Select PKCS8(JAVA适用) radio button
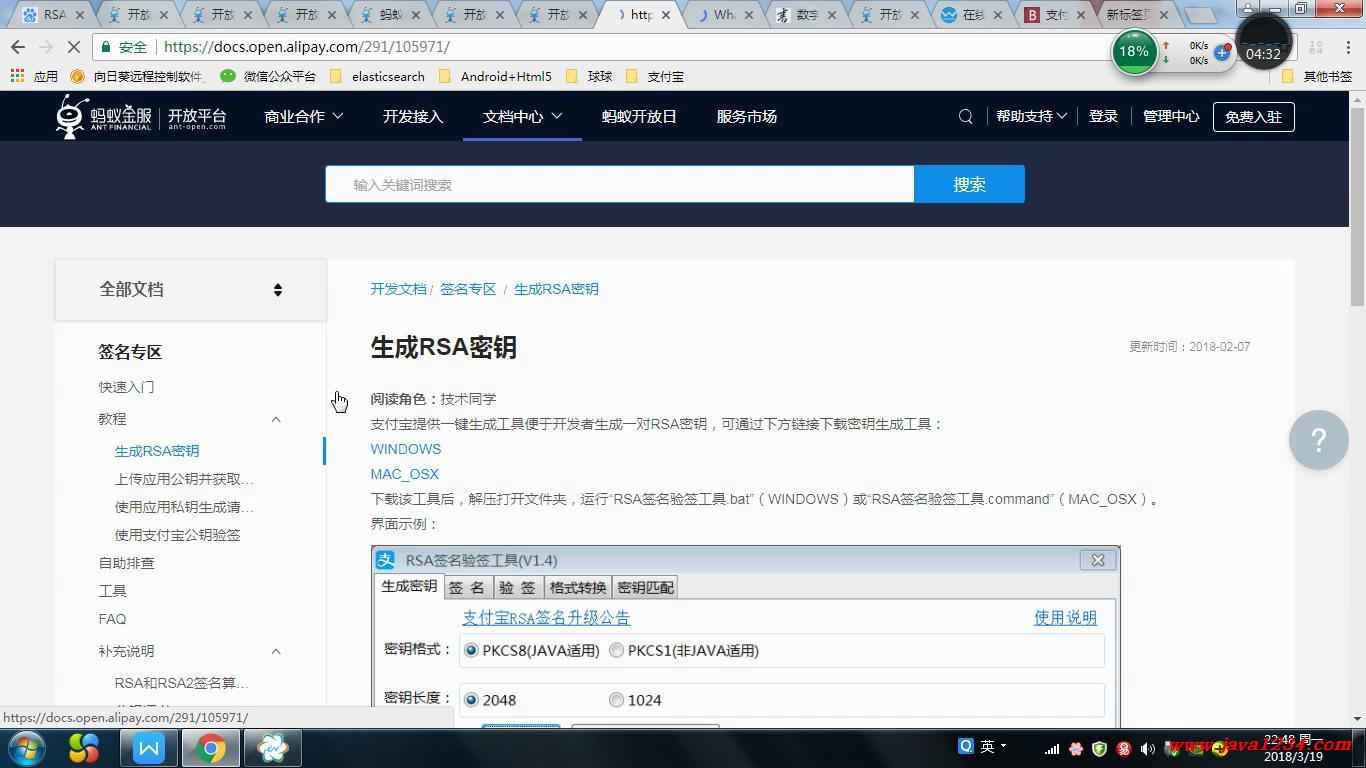Viewport: 1366px width, 768px height. [x=471, y=650]
